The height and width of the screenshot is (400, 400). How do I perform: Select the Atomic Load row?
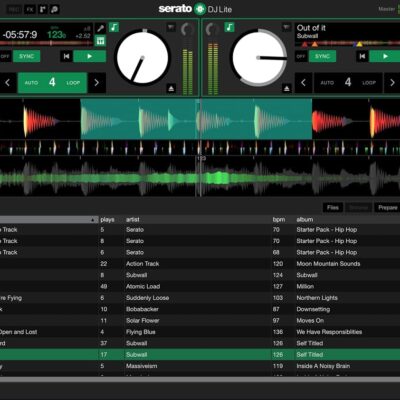[200, 286]
